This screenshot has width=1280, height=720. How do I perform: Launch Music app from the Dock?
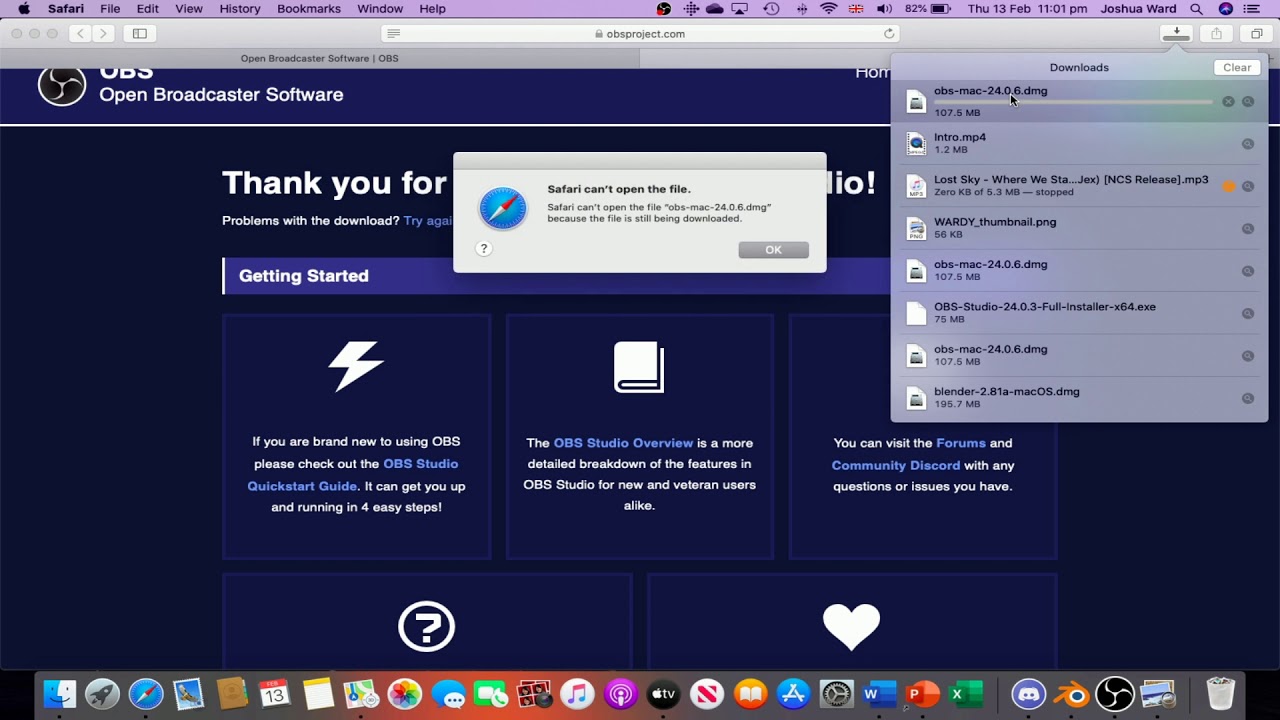pos(577,693)
